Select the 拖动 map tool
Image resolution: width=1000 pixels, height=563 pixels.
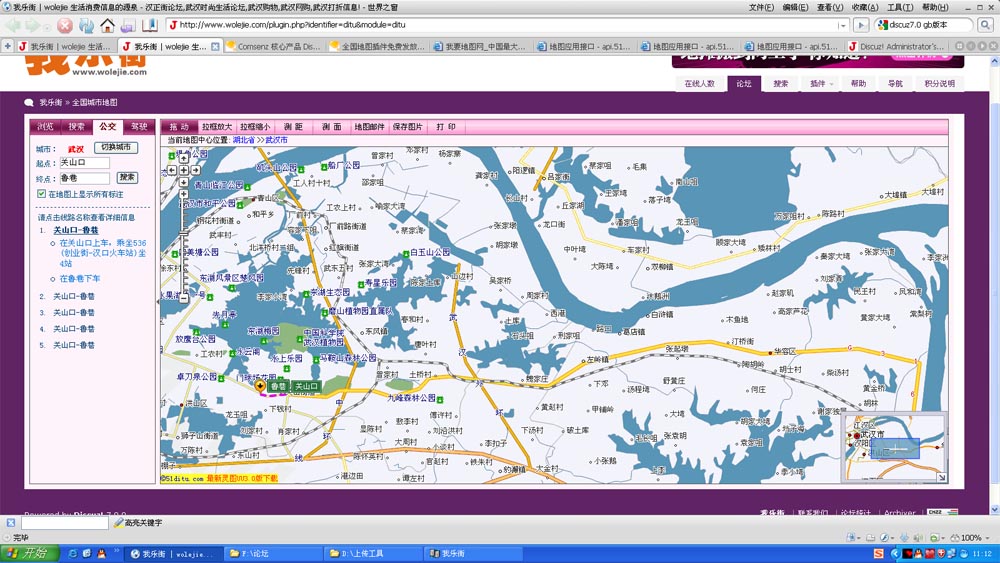(x=179, y=127)
